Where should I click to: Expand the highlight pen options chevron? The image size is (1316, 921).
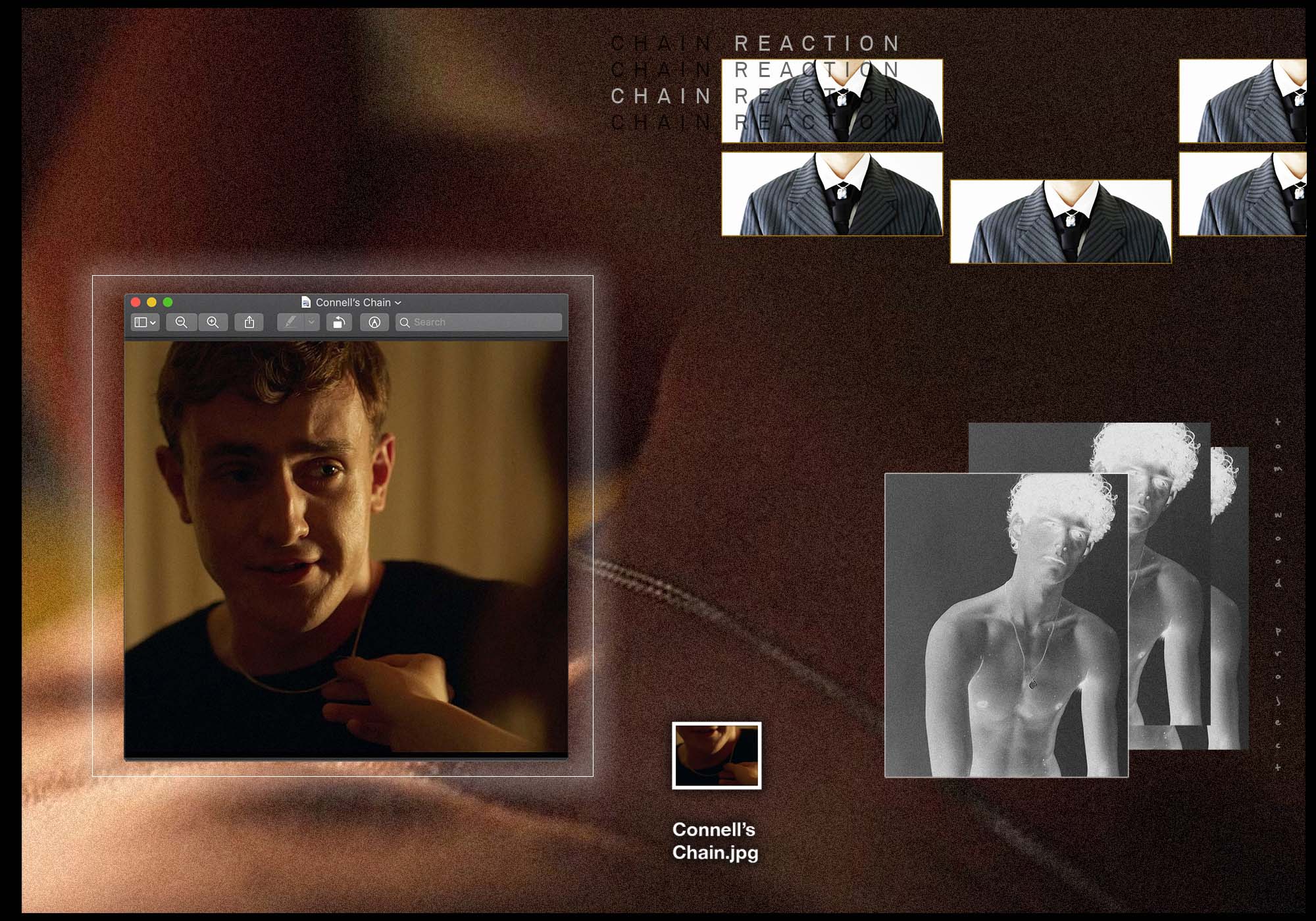coord(312,322)
